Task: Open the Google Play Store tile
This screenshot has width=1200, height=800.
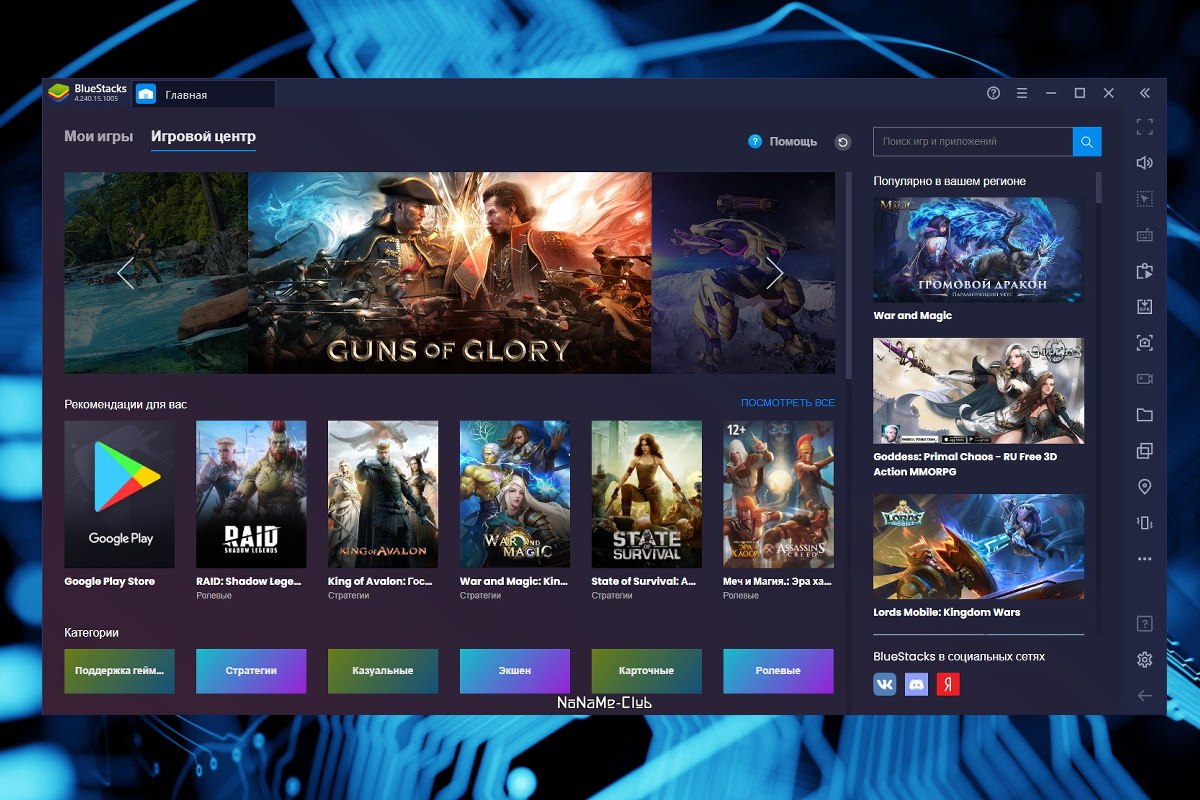Action: point(119,494)
